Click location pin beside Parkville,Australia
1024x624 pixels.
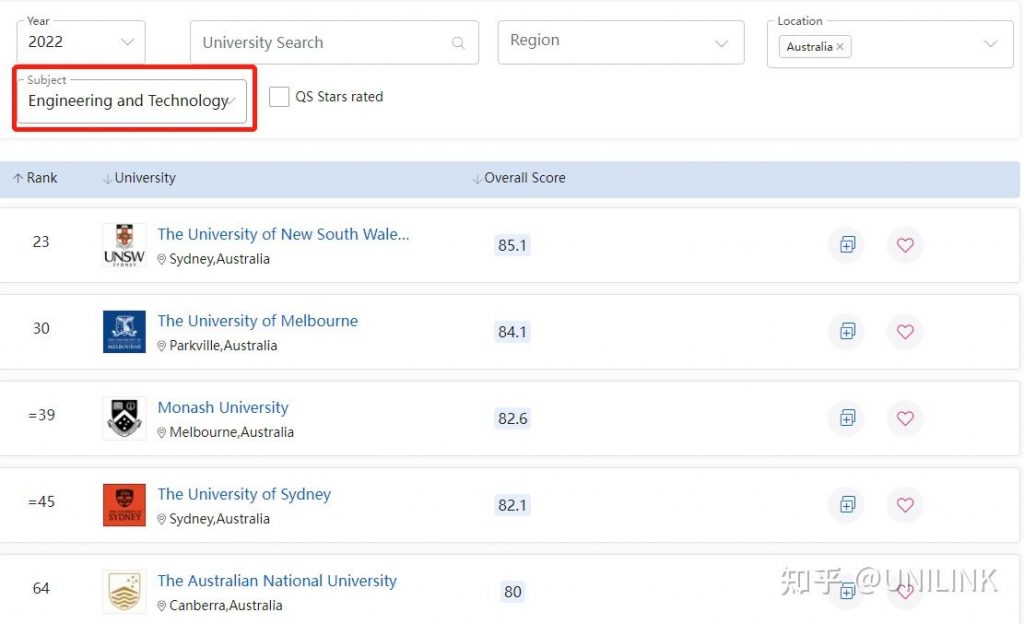161,346
